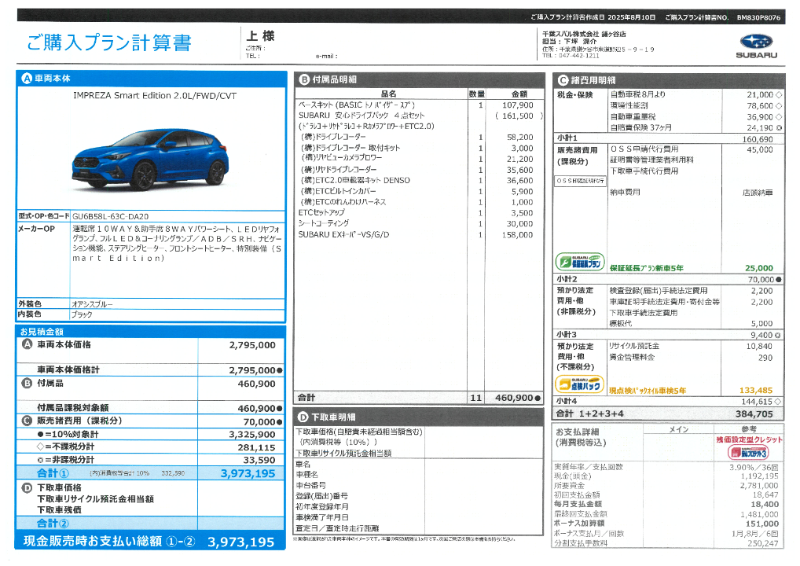Click the 合計① label
Screen dimensions: 800x566
[53, 473]
